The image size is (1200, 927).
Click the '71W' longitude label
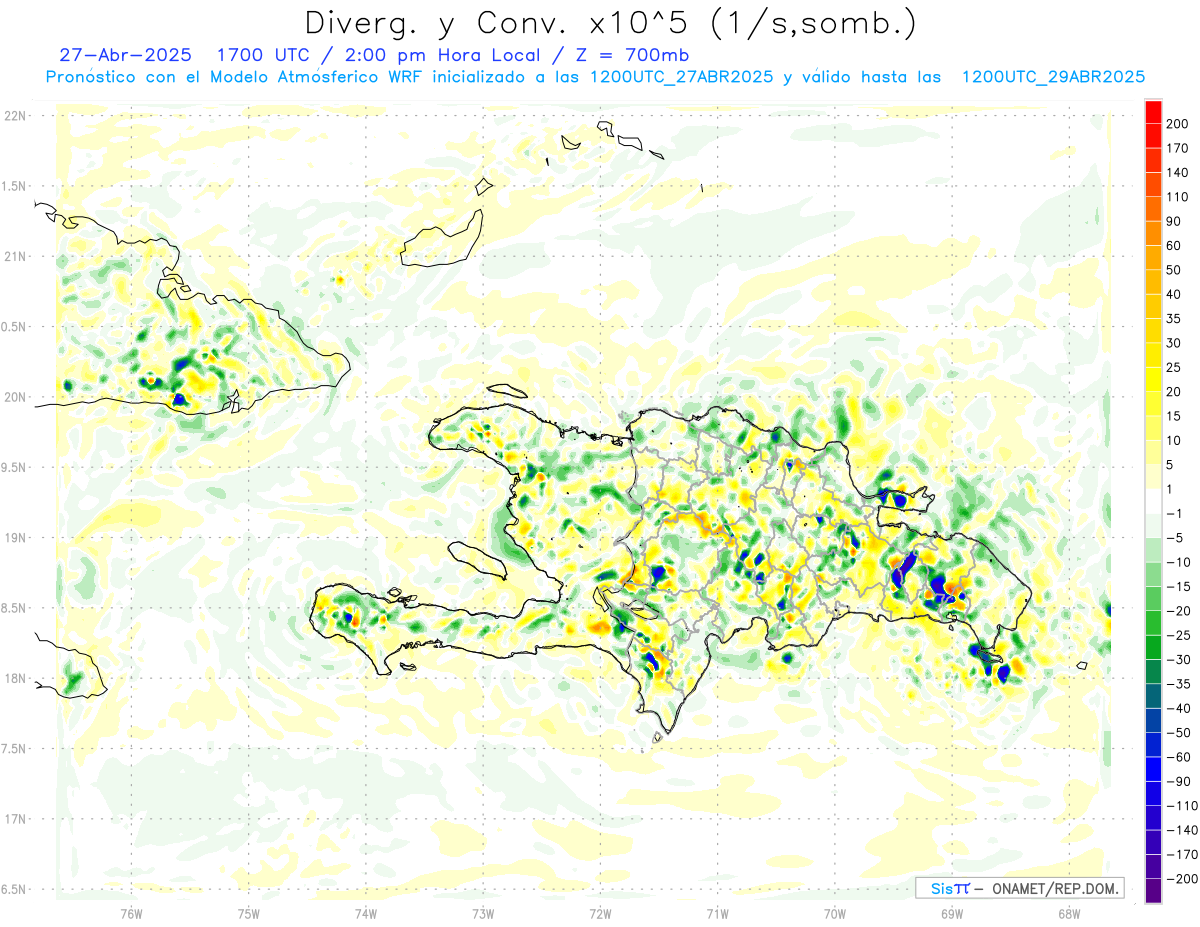coord(717,913)
